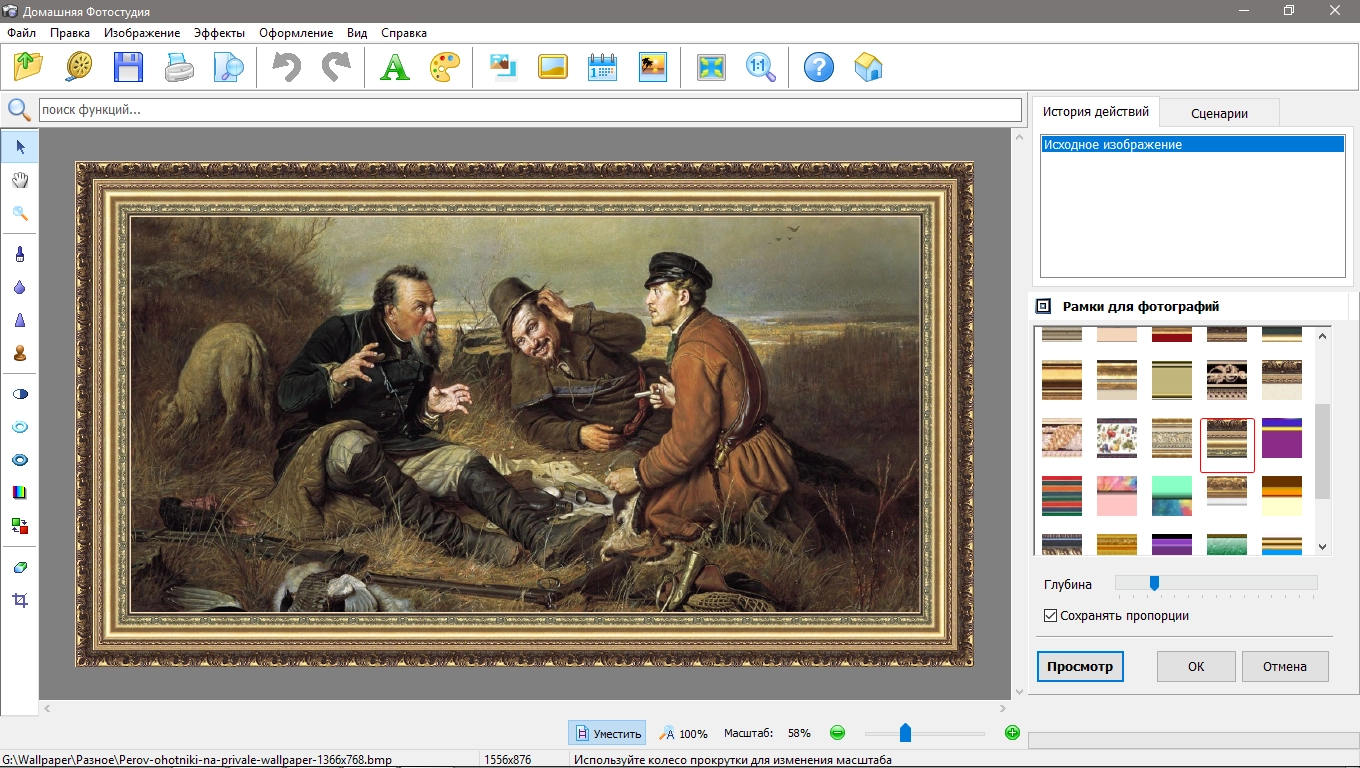Zoom in with green plus button
The image size is (1360, 768).
coord(1012,733)
